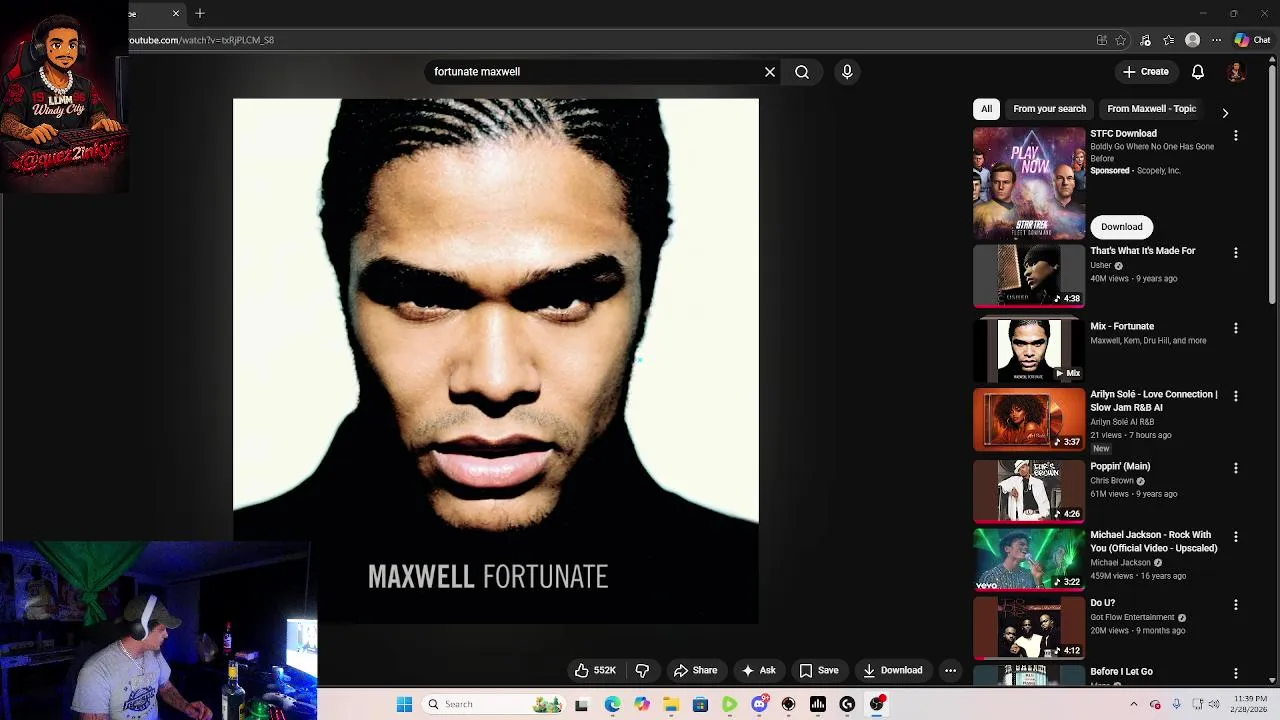Open options menu for Poppin' (Main)

[1236, 468]
